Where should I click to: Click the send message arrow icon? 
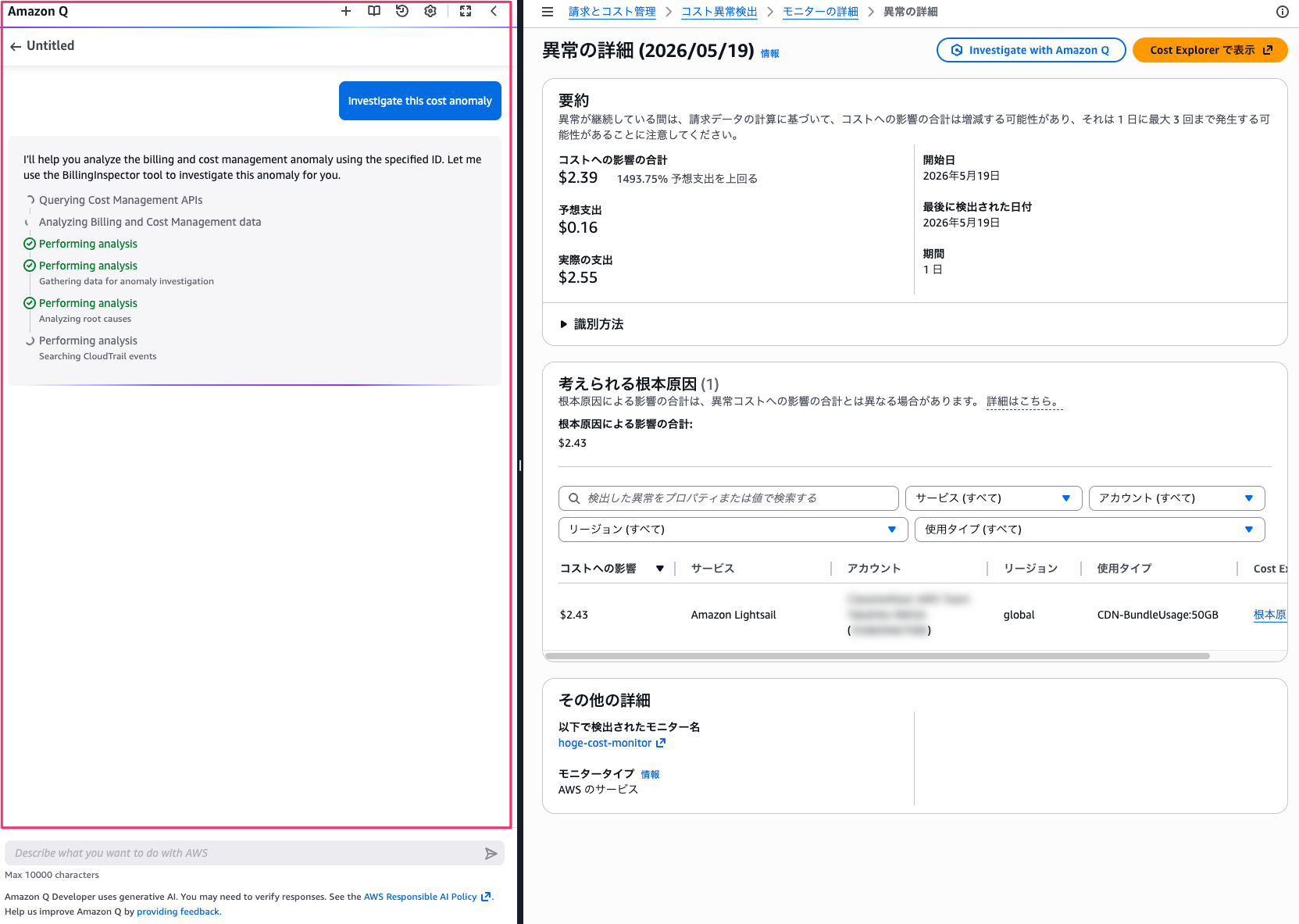pyautogui.click(x=491, y=854)
